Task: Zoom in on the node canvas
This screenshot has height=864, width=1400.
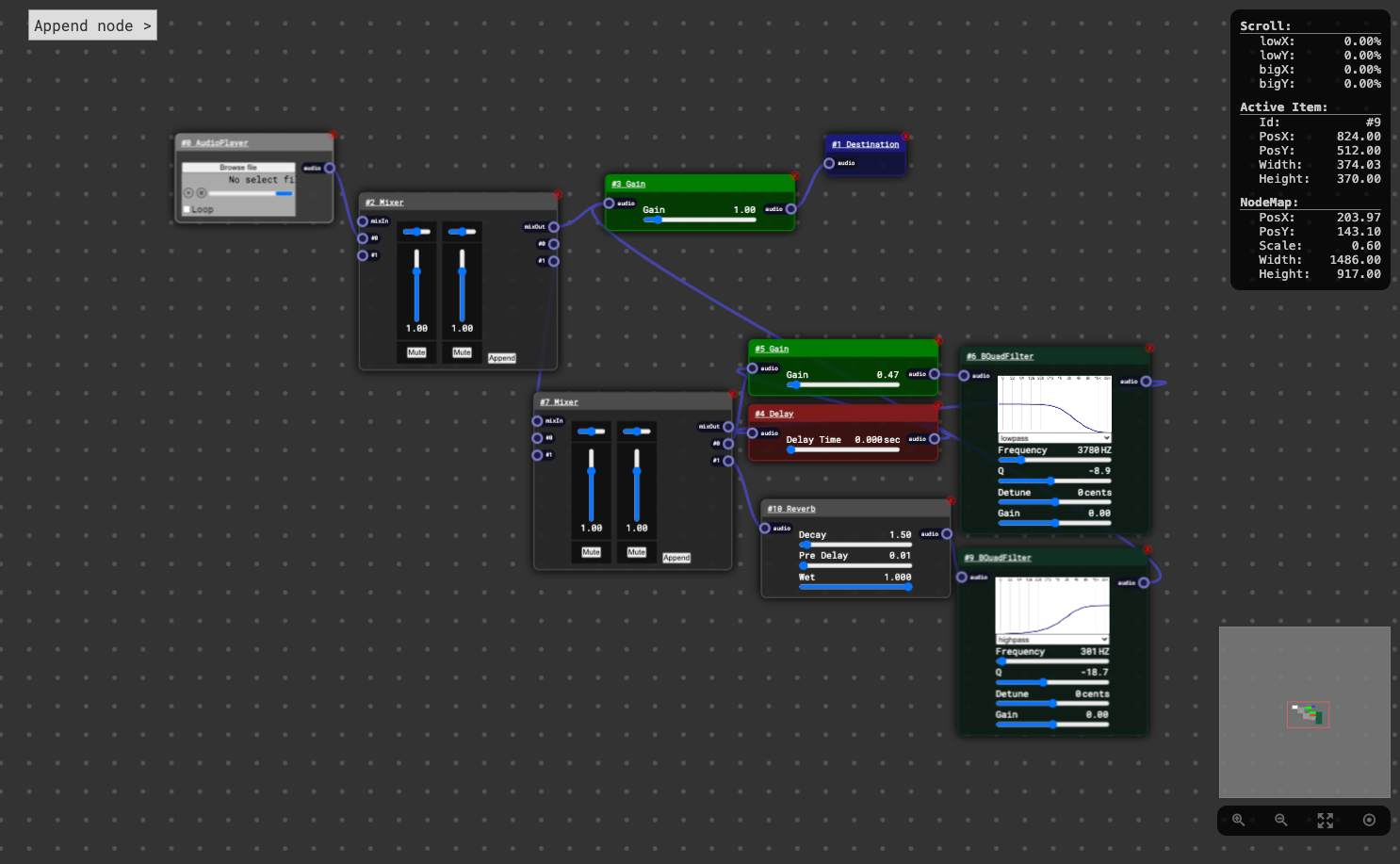Action: pyautogui.click(x=1238, y=820)
